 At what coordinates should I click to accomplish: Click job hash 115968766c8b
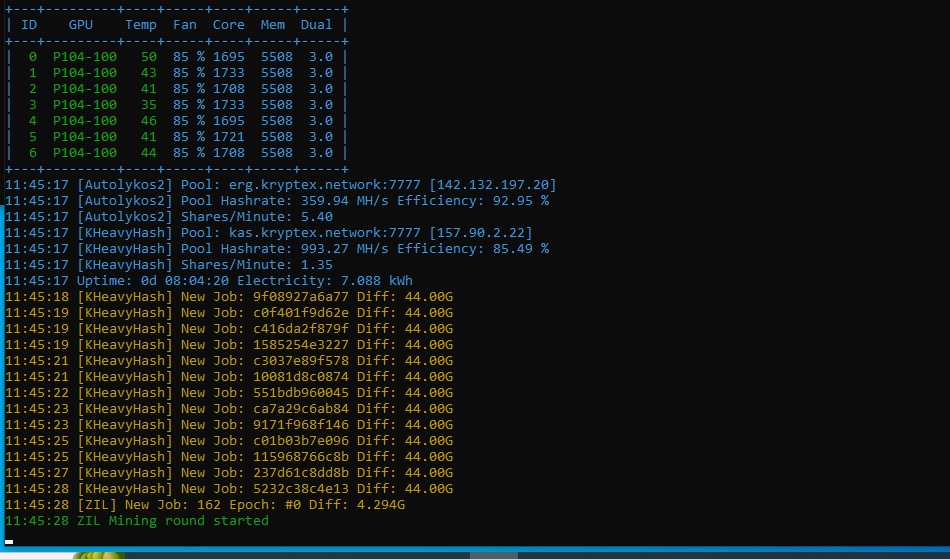[x=301, y=457]
